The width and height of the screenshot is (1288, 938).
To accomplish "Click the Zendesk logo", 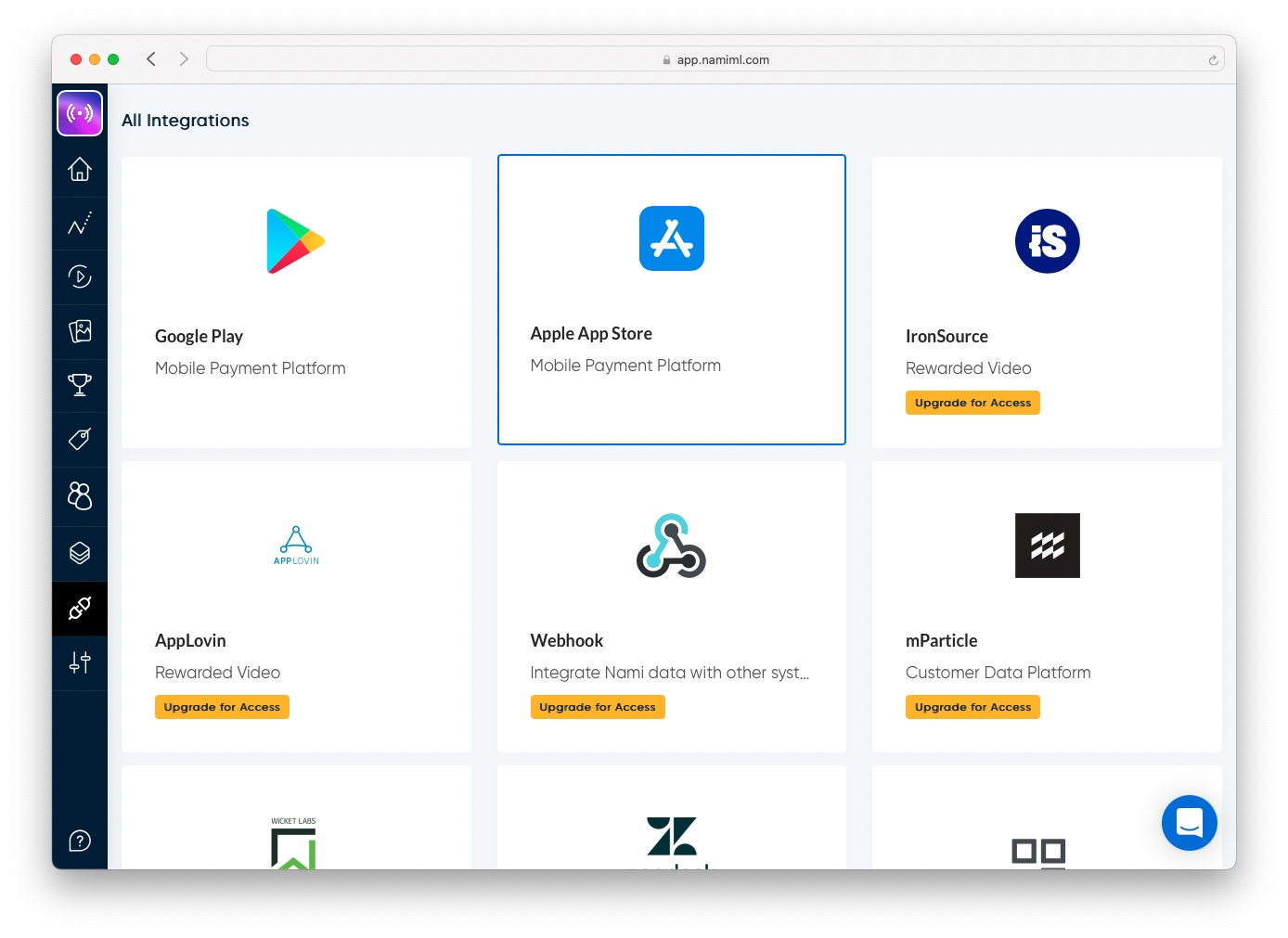I will click(672, 842).
